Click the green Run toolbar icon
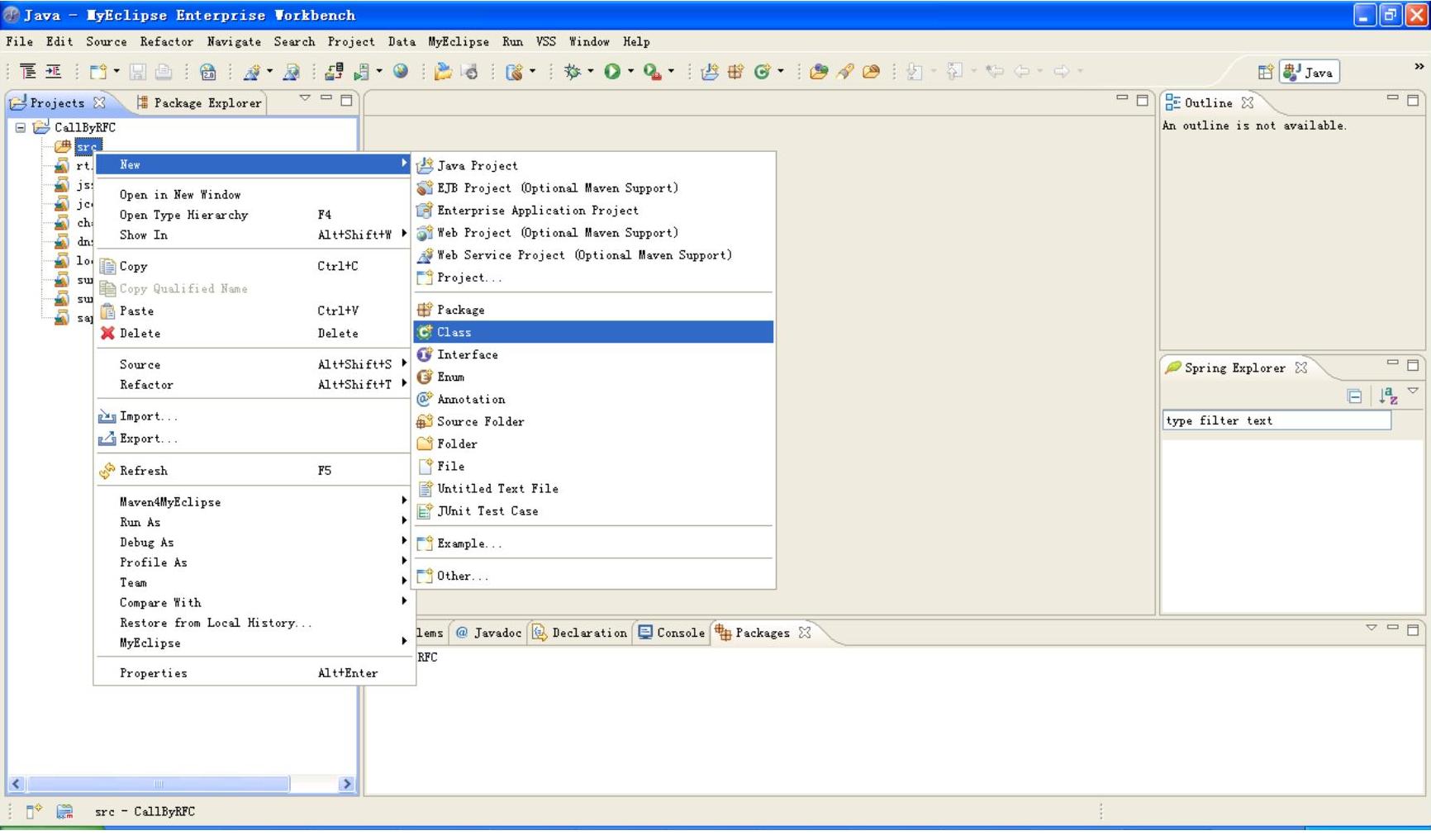The height and width of the screenshot is (840, 1431). (x=612, y=72)
